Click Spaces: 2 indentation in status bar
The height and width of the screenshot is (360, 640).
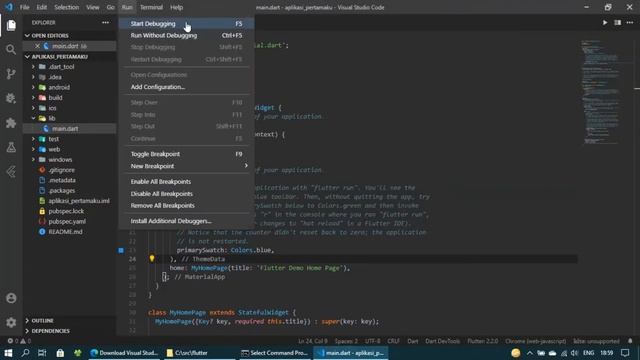(346, 341)
